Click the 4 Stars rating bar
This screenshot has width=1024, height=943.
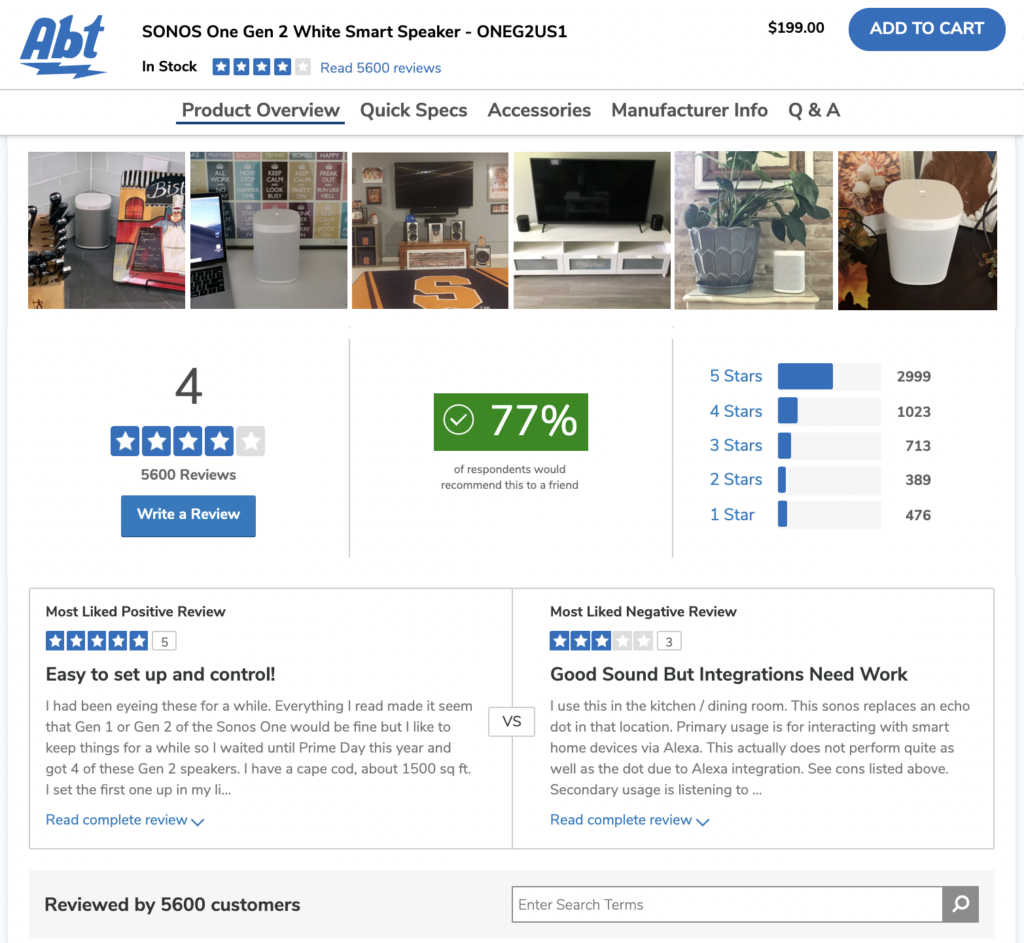pos(829,411)
